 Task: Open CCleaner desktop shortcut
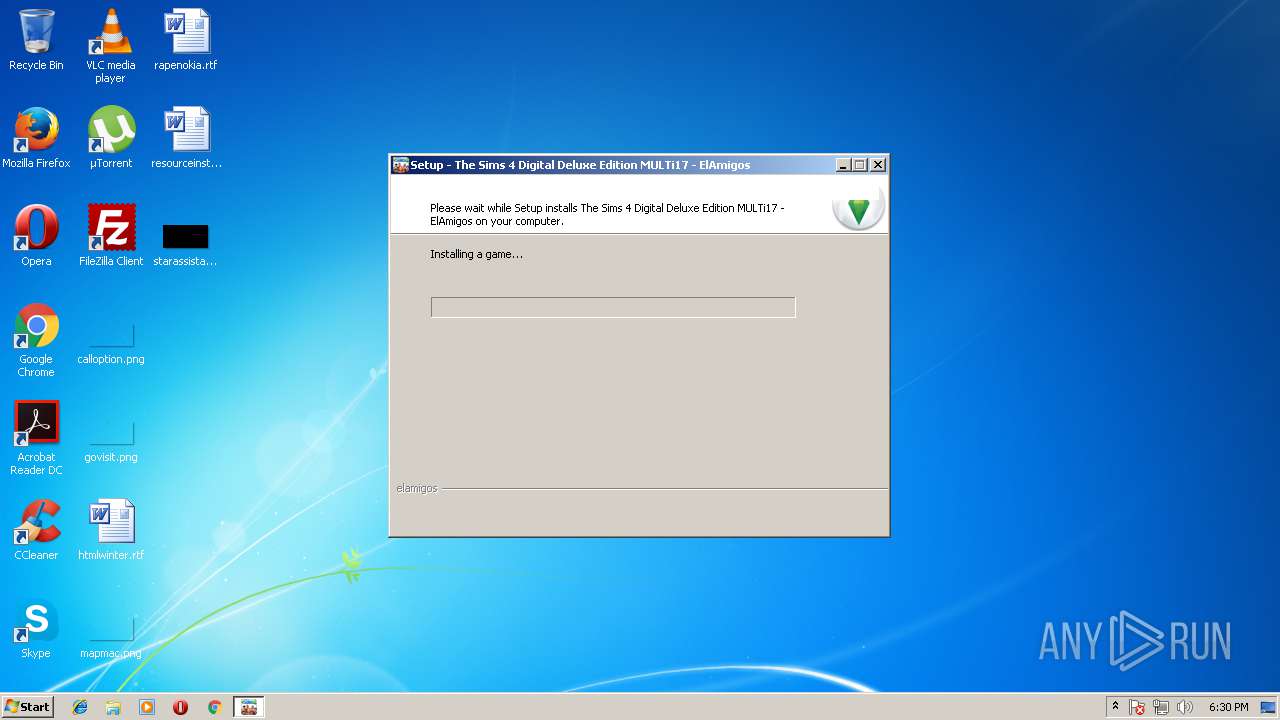[36, 530]
